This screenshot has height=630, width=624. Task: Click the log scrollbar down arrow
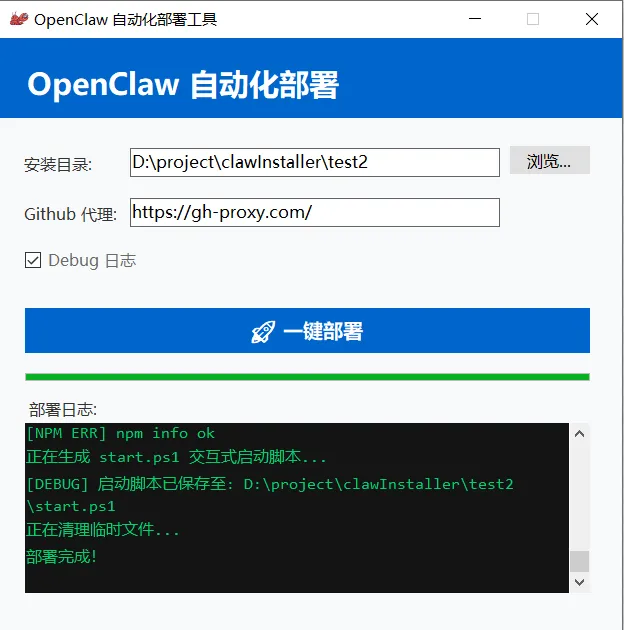(579, 582)
